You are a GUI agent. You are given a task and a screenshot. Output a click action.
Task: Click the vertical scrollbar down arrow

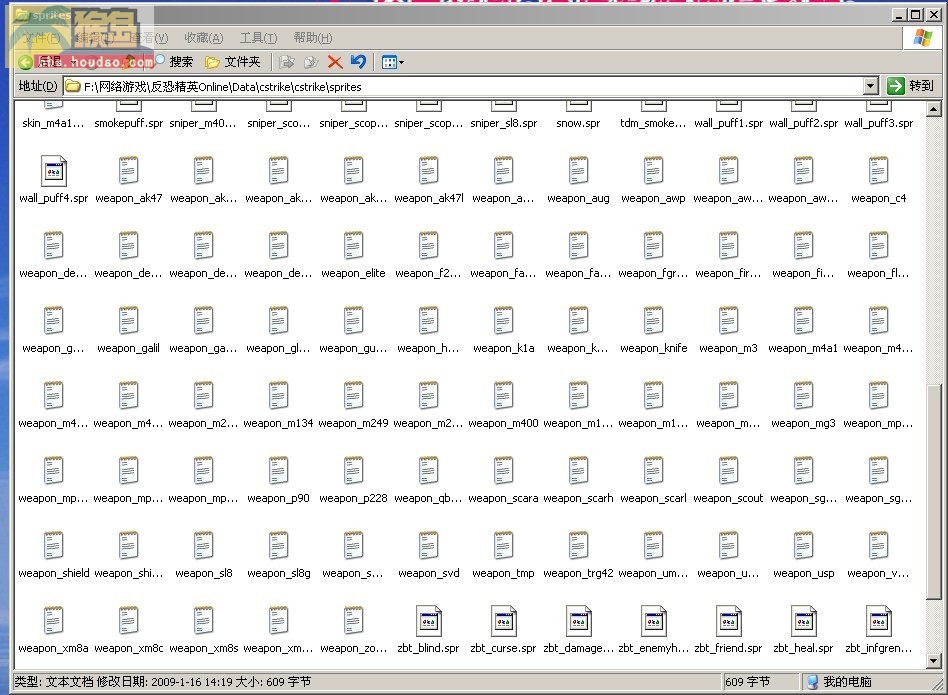[x=933, y=661]
